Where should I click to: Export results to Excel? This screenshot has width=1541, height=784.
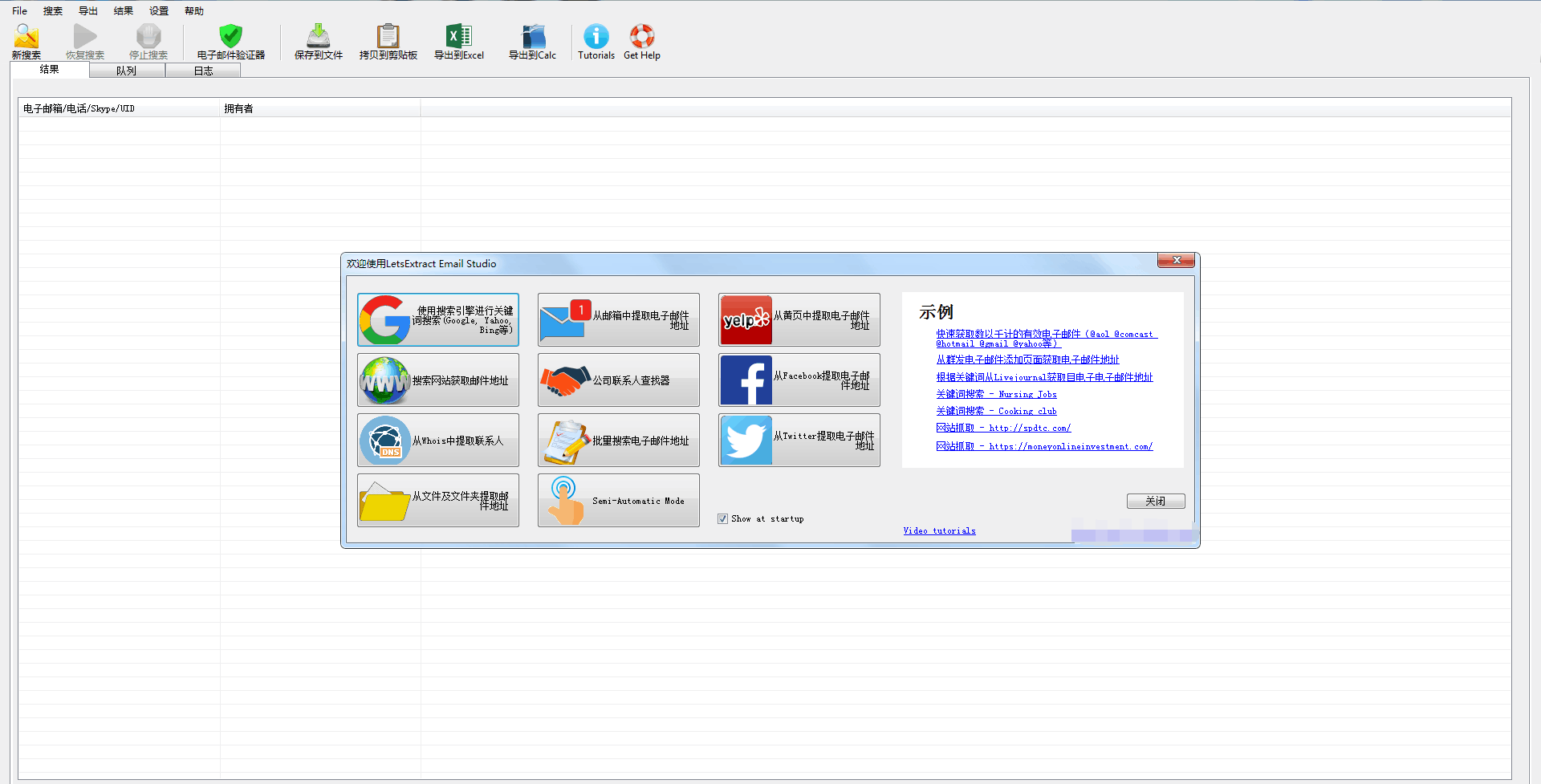click(458, 42)
